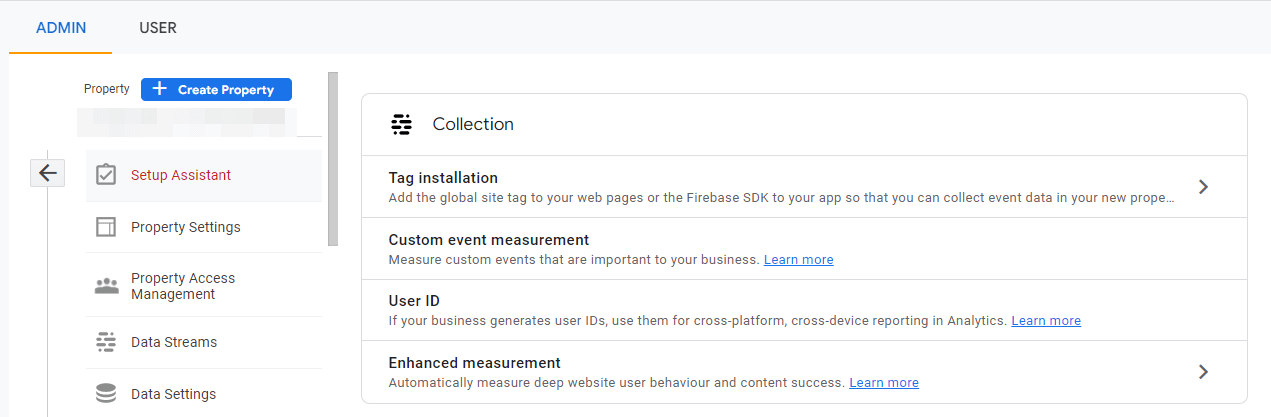Viewport: 1271px width, 417px height.
Task: Click the sidebar vertical scrollbar
Action: [x=333, y=158]
